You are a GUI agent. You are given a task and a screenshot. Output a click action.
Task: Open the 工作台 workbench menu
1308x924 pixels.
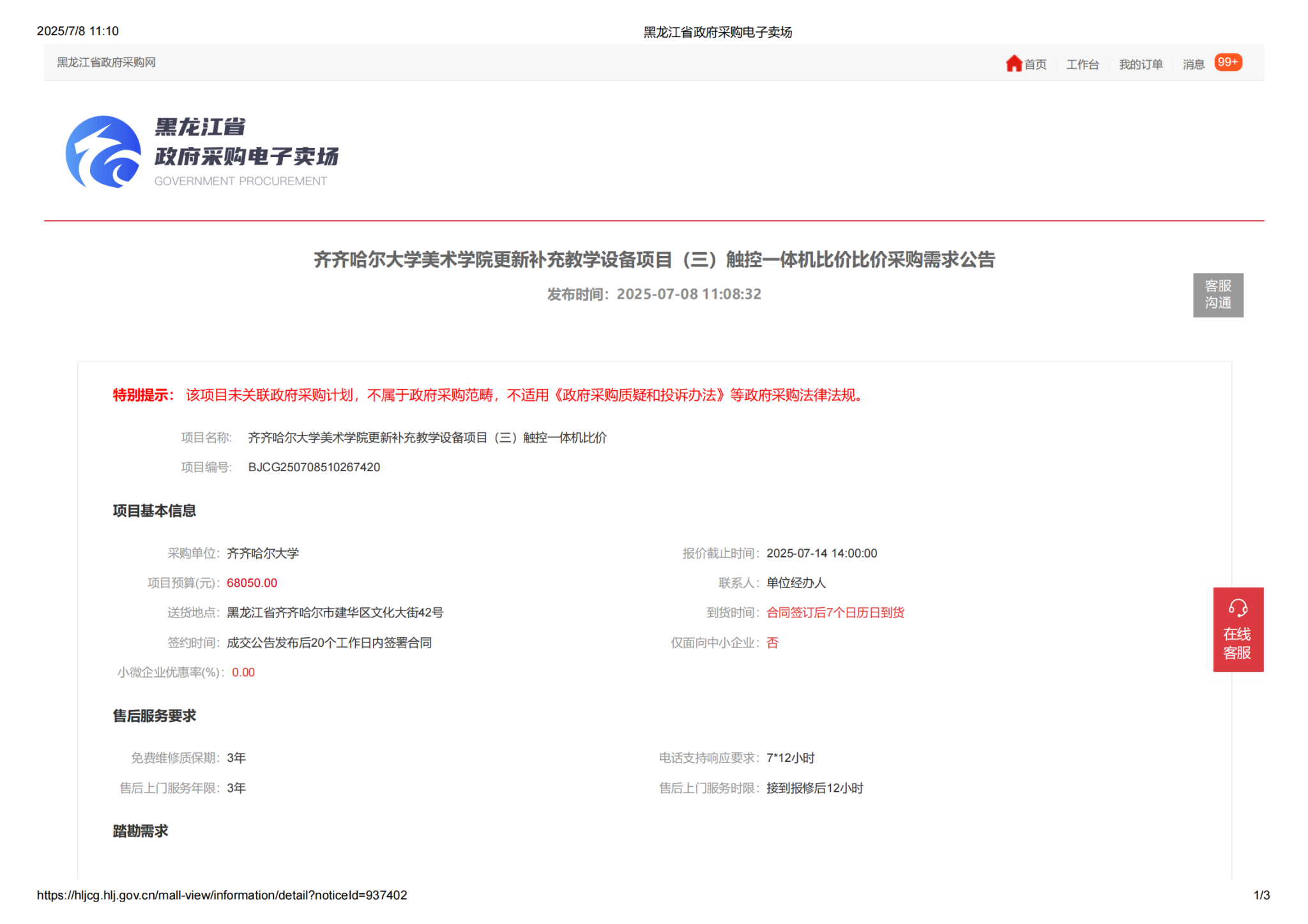(x=1083, y=64)
